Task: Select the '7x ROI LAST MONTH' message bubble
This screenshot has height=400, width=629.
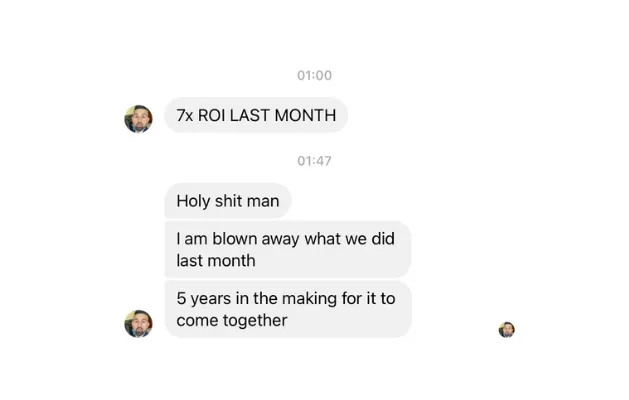Action: click(x=256, y=115)
